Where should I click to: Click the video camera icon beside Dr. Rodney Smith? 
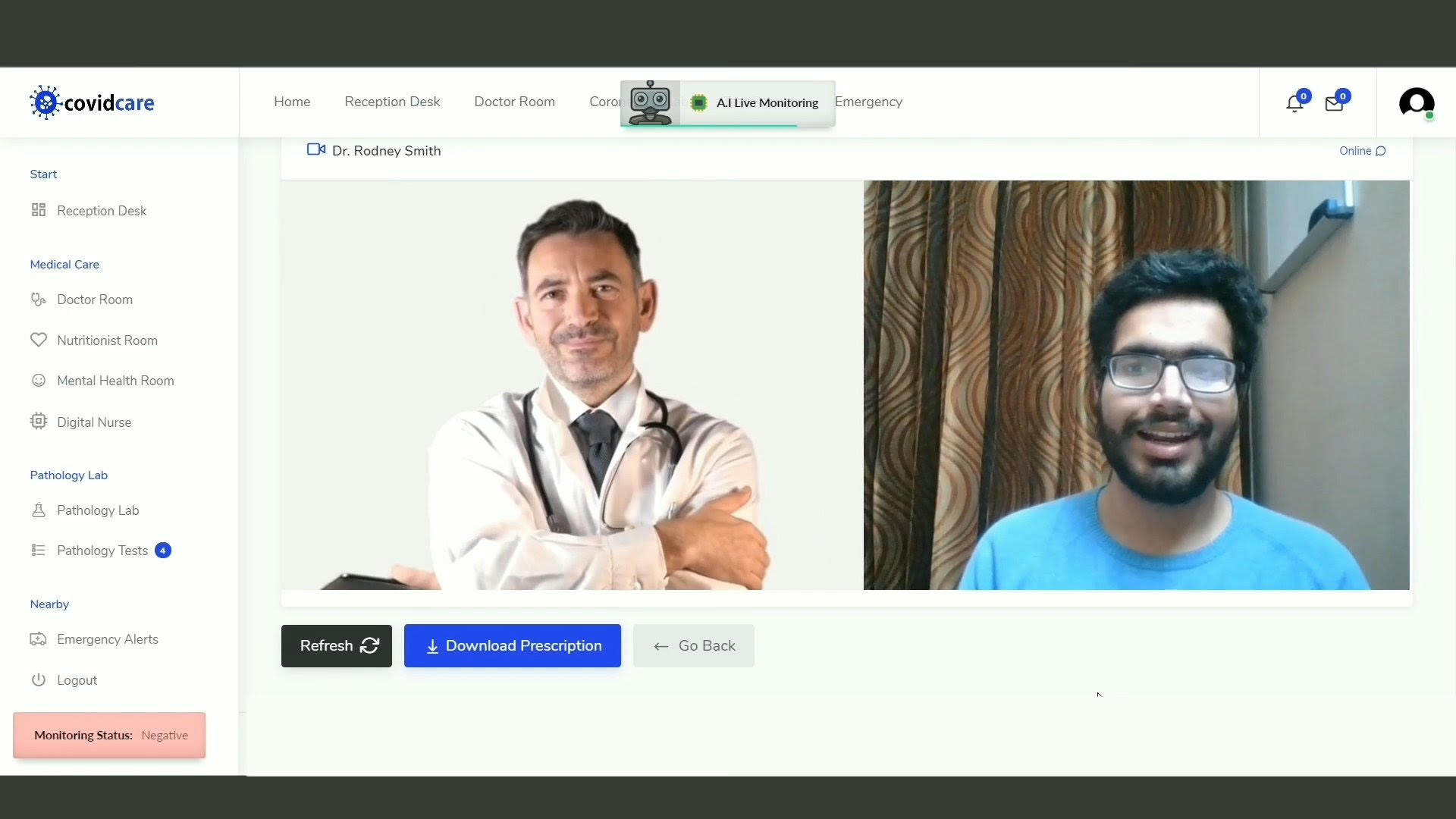pos(315,149)
